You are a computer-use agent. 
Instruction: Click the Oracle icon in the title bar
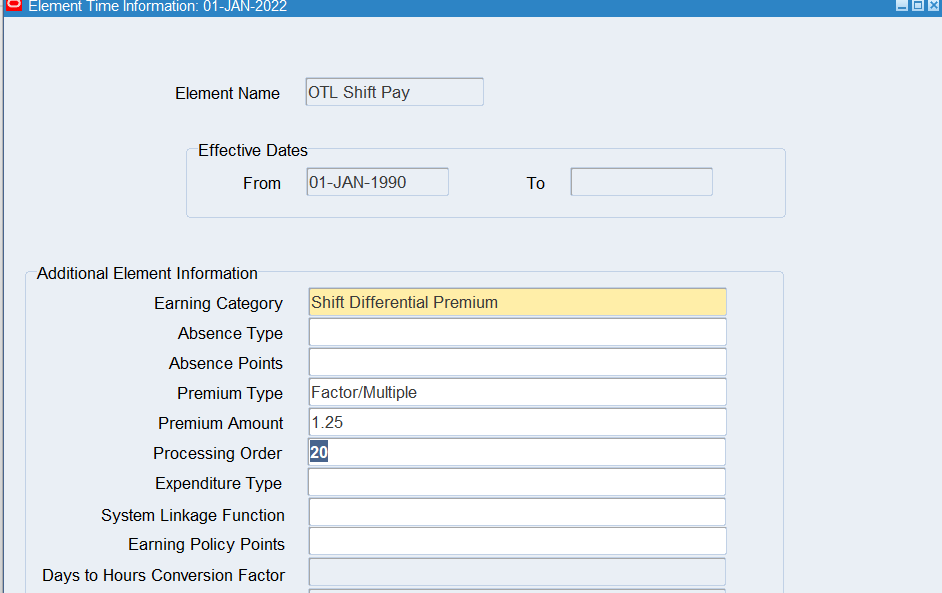(x=13, y=6)
